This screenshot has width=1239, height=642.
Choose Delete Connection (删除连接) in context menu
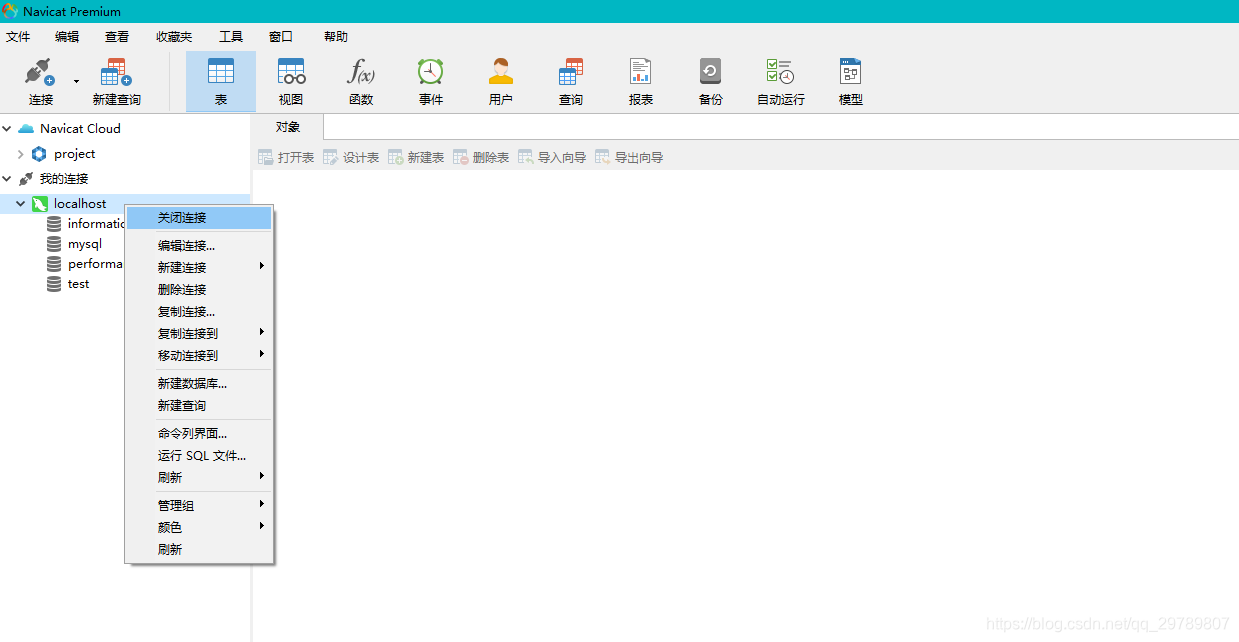[199, 289]
